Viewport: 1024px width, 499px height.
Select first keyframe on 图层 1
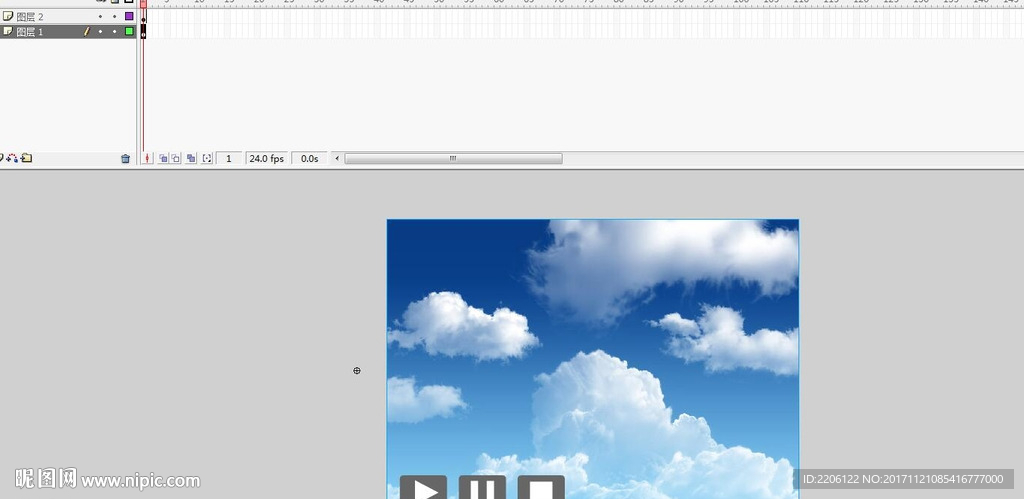pos(144,31)
